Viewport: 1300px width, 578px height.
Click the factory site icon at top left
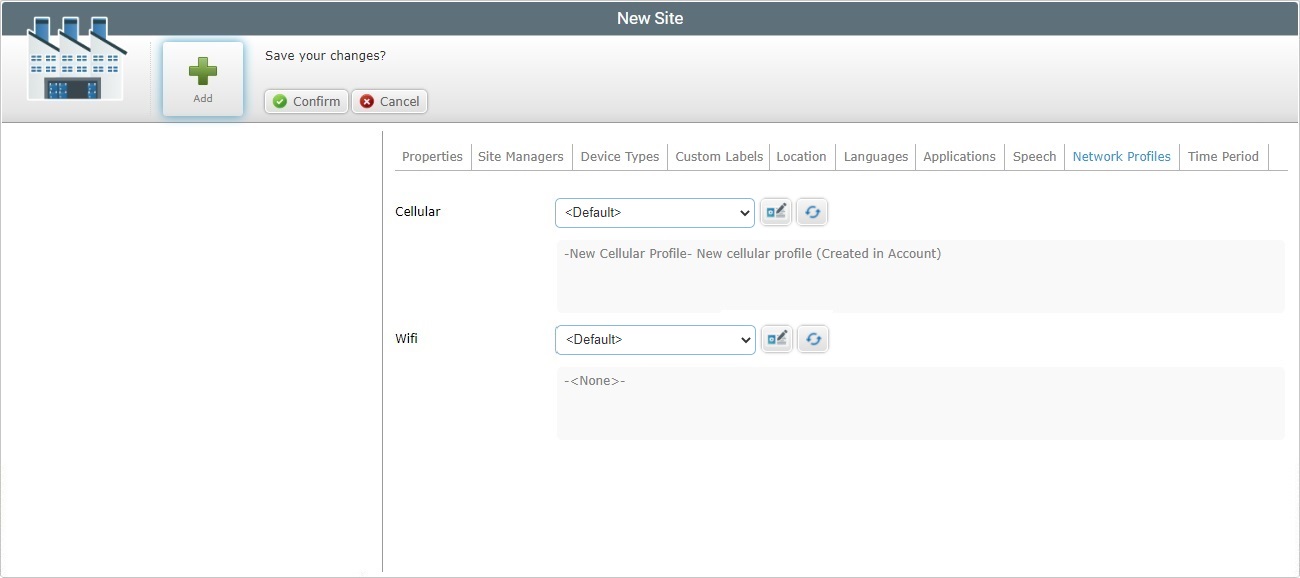(x=75, y=58)
